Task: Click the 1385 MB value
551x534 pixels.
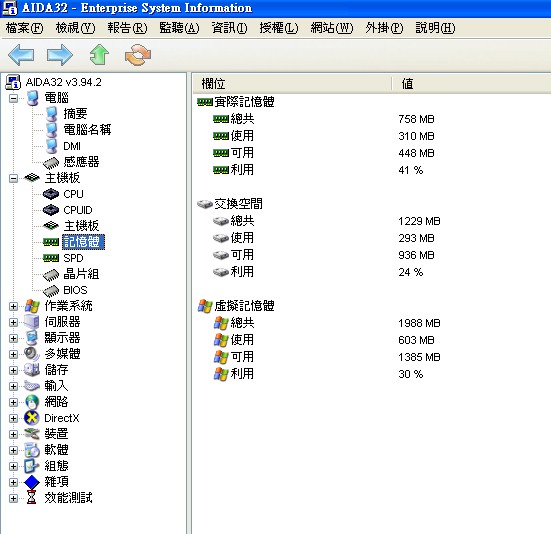Action: [x=419, y=357]
